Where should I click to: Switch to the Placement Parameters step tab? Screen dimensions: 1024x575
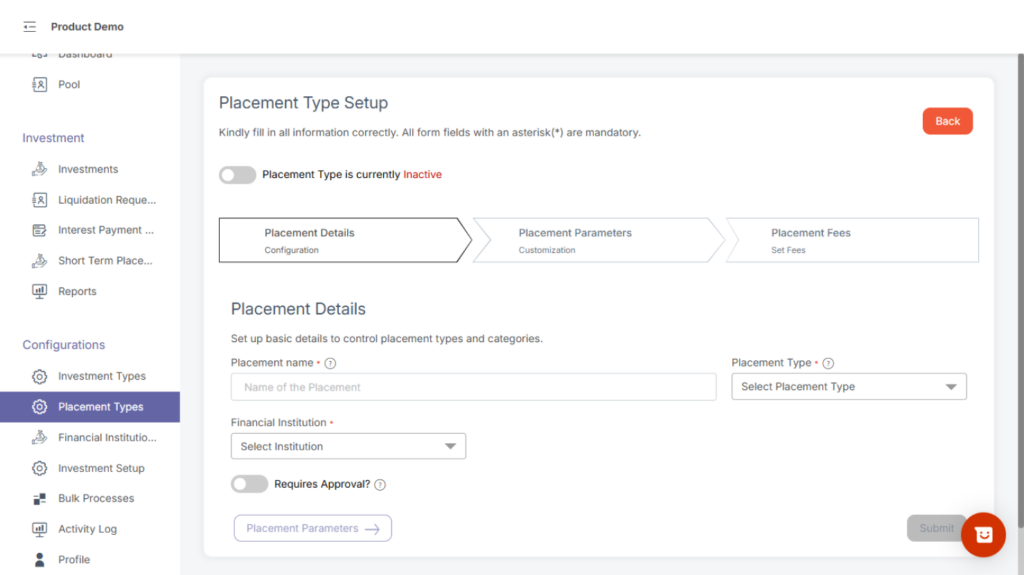point(597,241)
